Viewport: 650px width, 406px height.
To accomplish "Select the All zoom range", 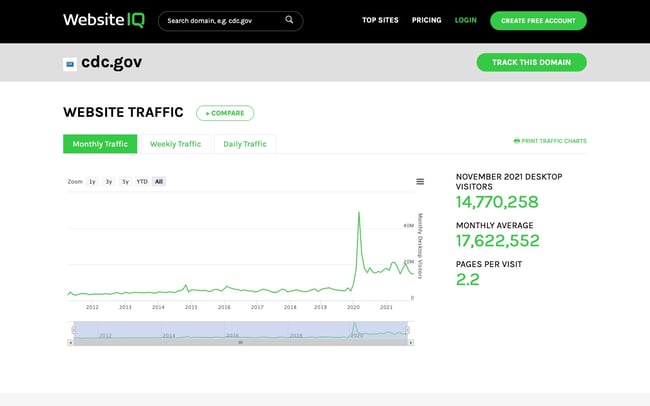I will pyautogui.click(x=159, y=182).
